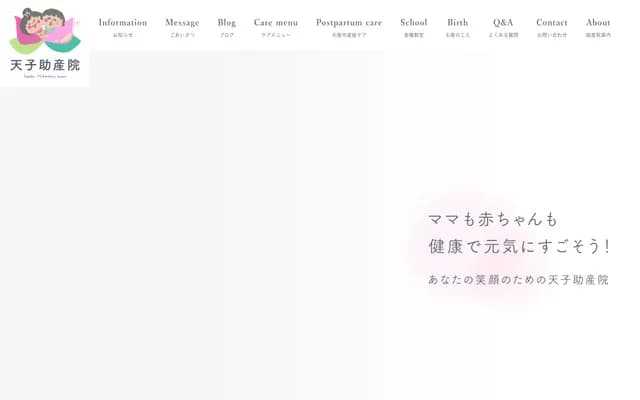Select the Postpartum care menu item
Screen dimensions: 640x400
[349, 22]
